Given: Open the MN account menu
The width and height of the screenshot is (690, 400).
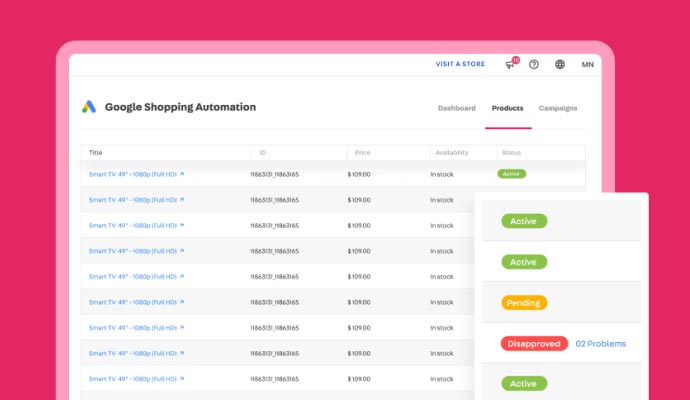Looking at the screenshot, I should (587, 64).
